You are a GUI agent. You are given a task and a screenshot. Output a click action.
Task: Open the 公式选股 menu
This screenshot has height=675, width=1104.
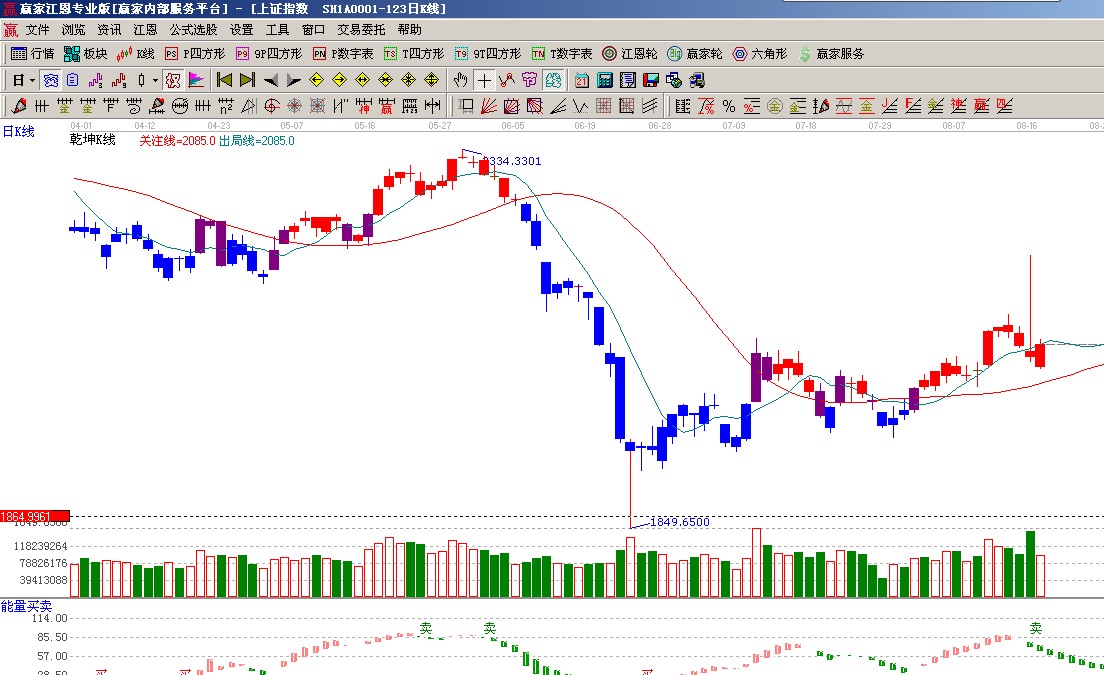pyautogui.click(x=192, y=30)
